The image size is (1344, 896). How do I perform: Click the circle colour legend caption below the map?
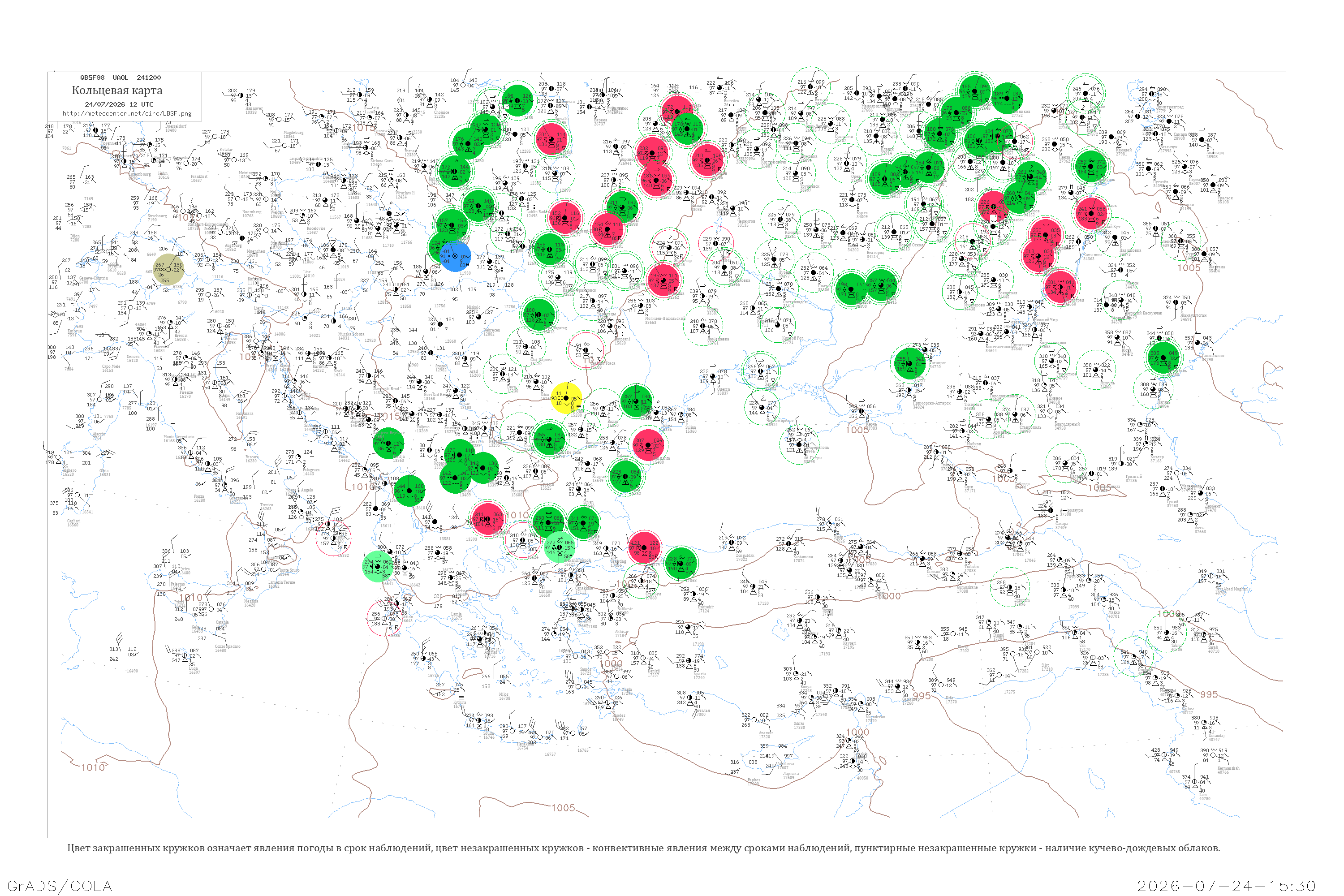643,848
